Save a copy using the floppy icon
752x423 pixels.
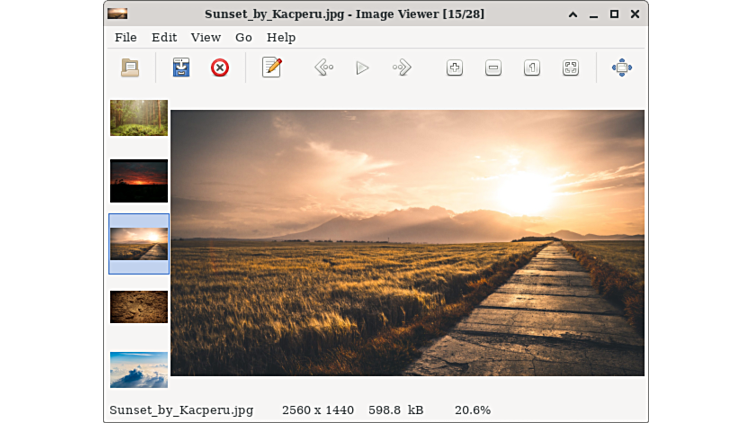pyautogui.click(x=181, y=68)
